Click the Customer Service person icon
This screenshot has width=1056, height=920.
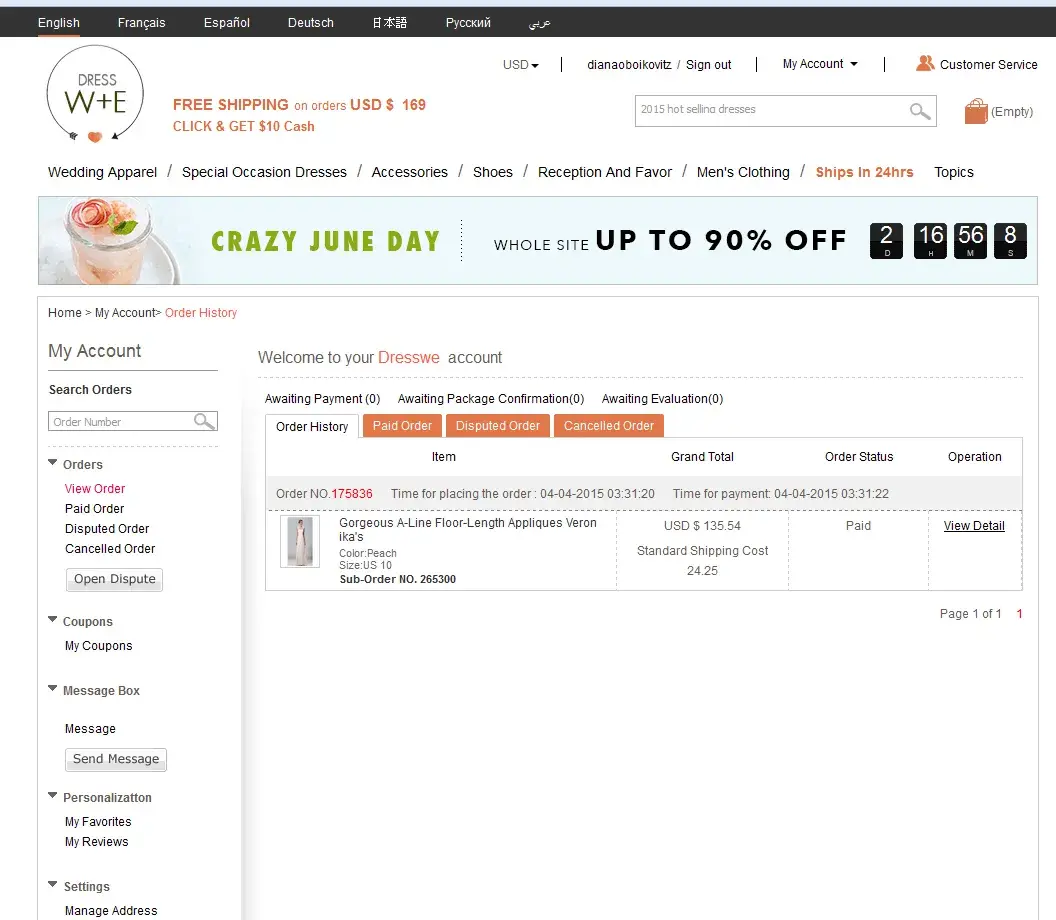pyautogui.click(x=925, y=63)
